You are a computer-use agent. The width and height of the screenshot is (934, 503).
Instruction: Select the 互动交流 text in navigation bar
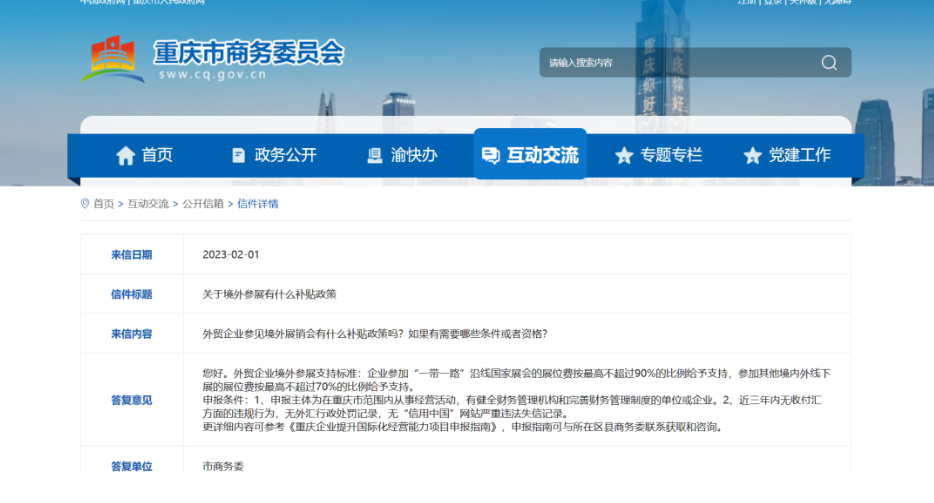(x=543, y=155)
